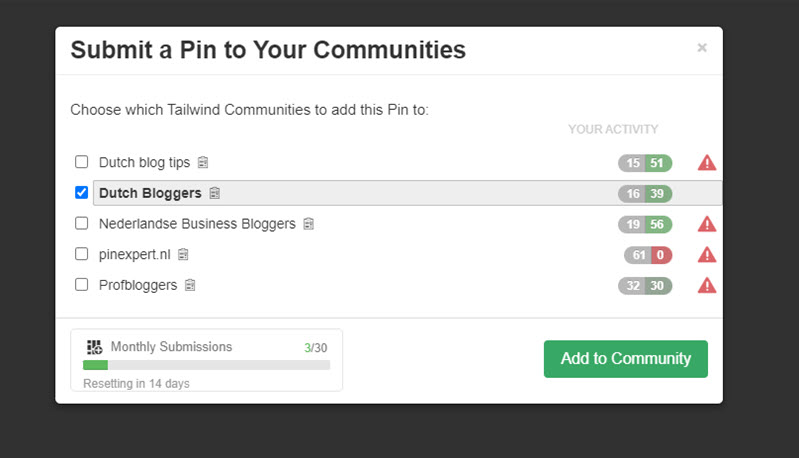Click the rules icon next to Profbloggers
The height and width of the screenshot is (458, 799).
pyautogui.click(x=190, y=286)
